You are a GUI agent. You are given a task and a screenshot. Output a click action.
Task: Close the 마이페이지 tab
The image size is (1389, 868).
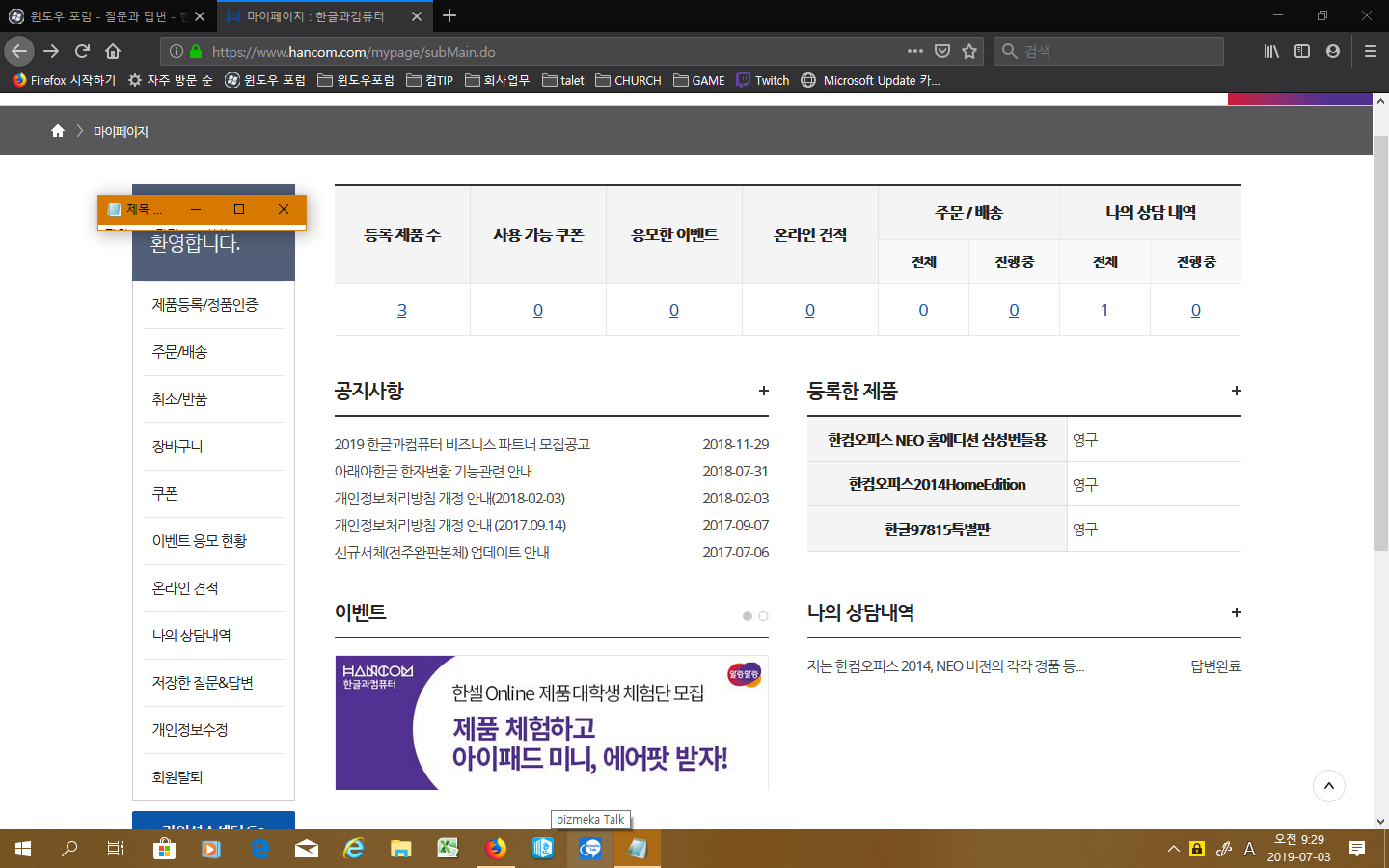pyautogui.click(x=416, y=16)
